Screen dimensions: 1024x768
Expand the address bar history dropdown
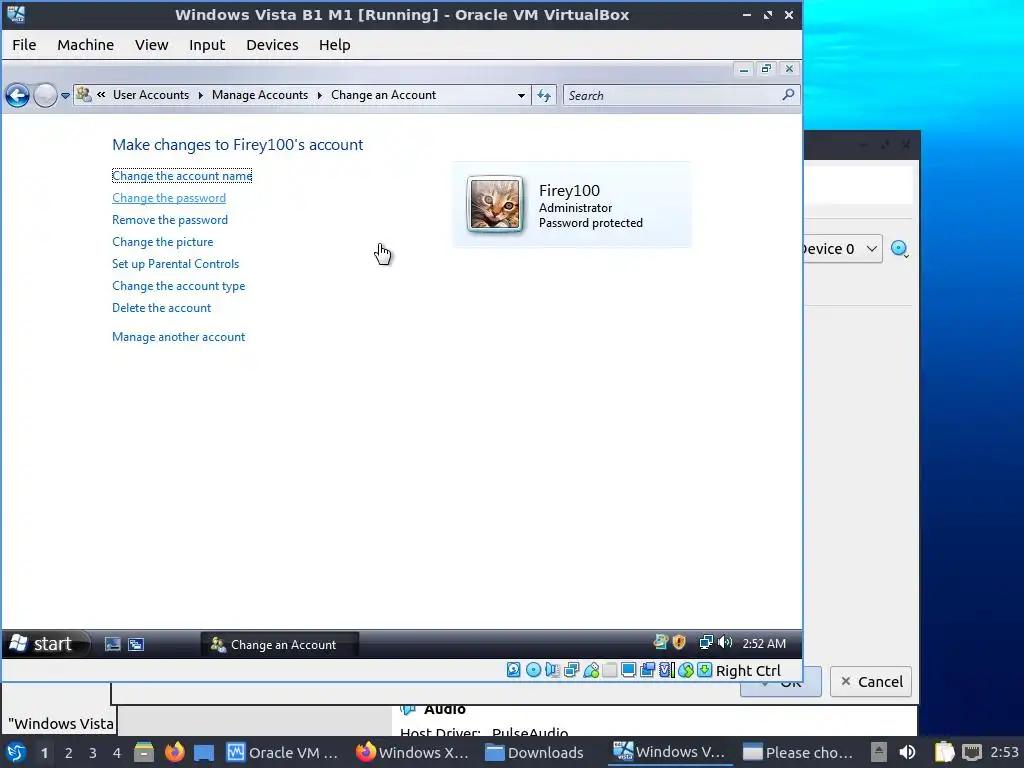point(521,95)
